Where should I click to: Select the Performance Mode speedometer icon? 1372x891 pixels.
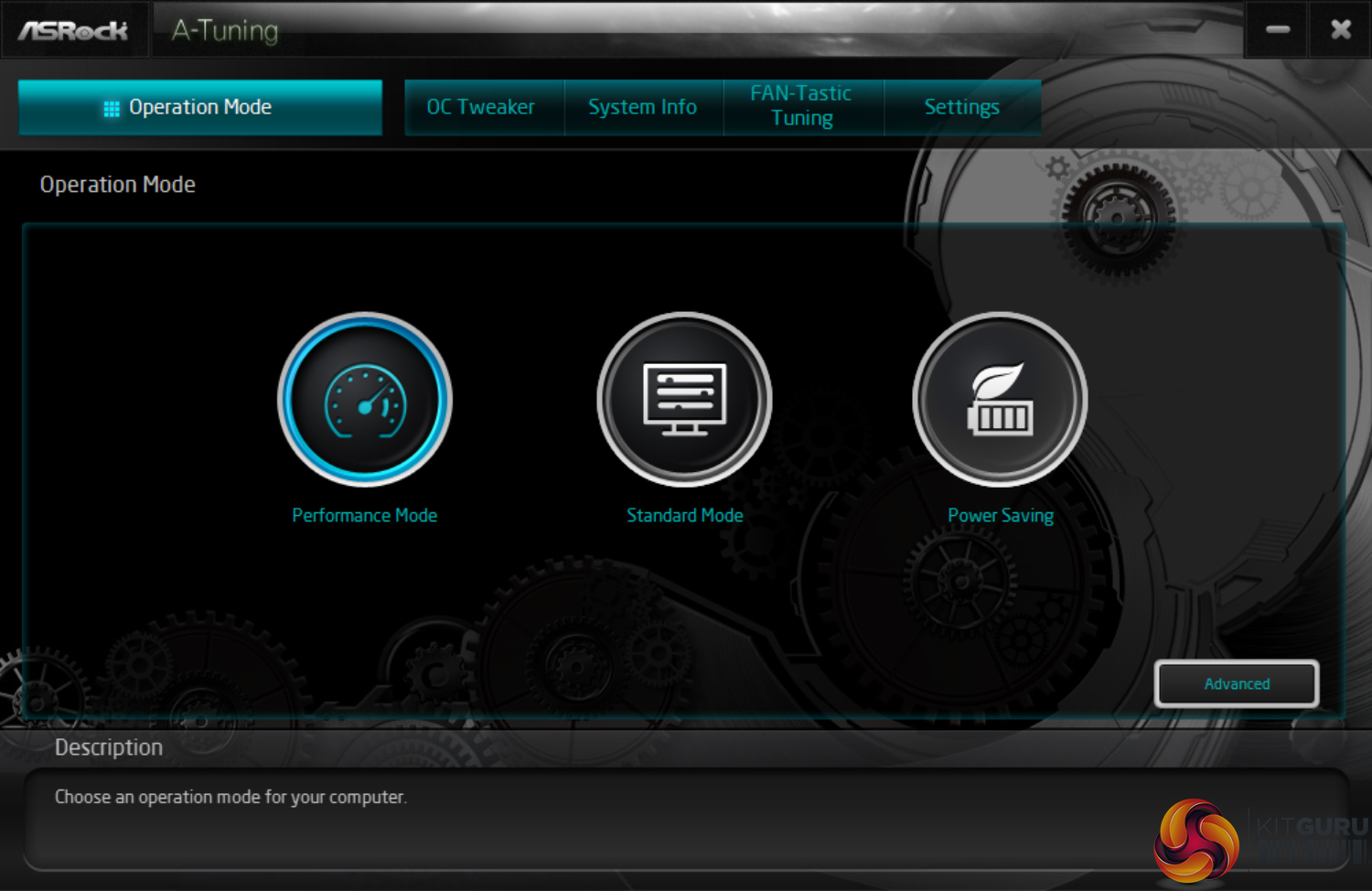[365, 400]
